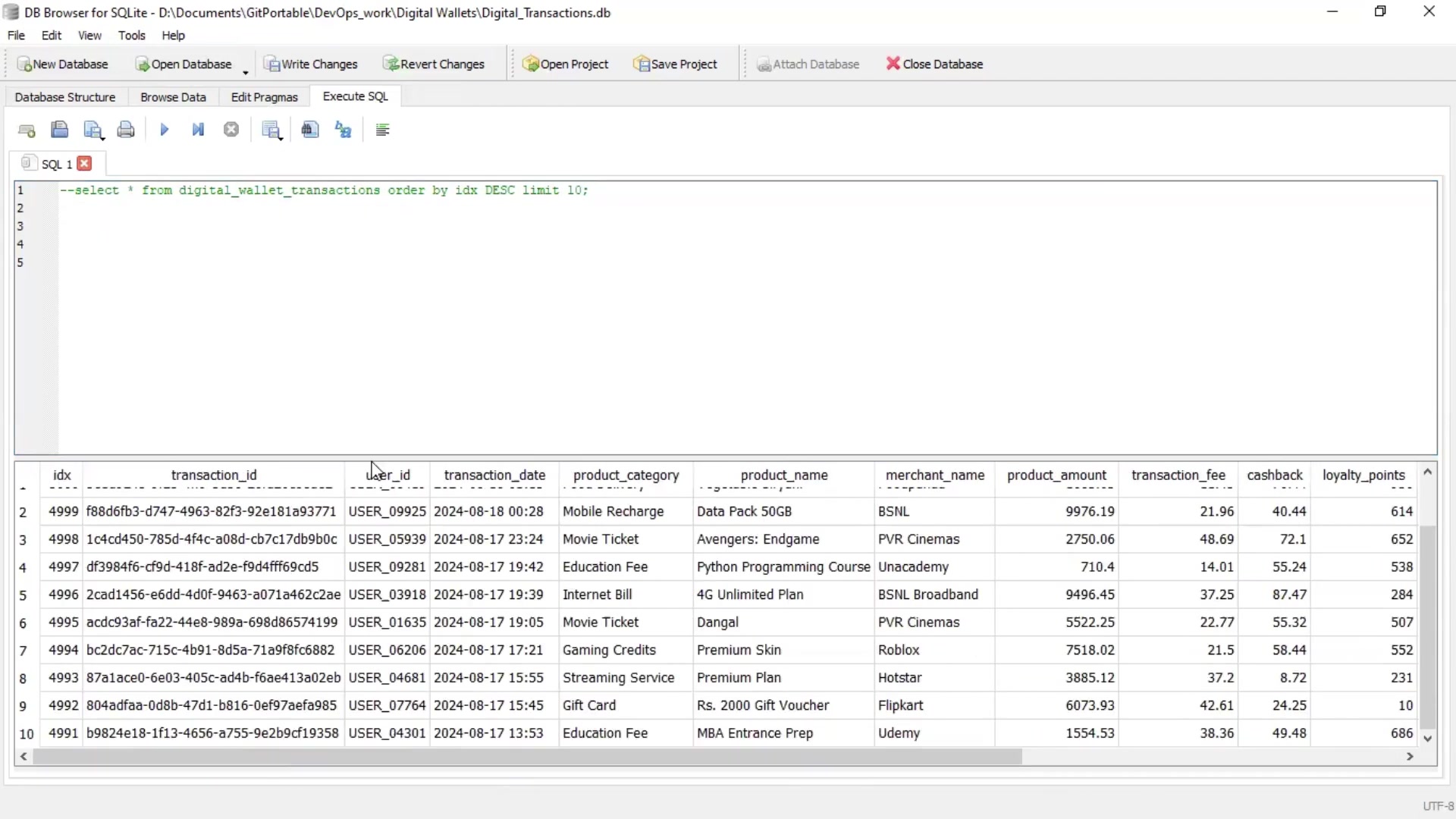Open an SQL file from disk
Screen dimensions: 1456x819
60,130
